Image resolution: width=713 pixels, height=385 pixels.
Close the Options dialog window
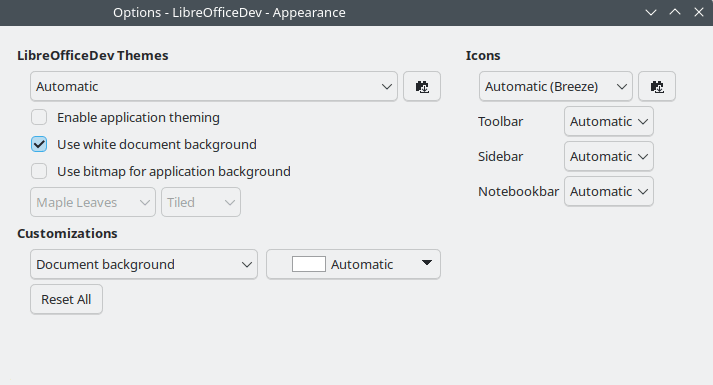coord(699,12)
